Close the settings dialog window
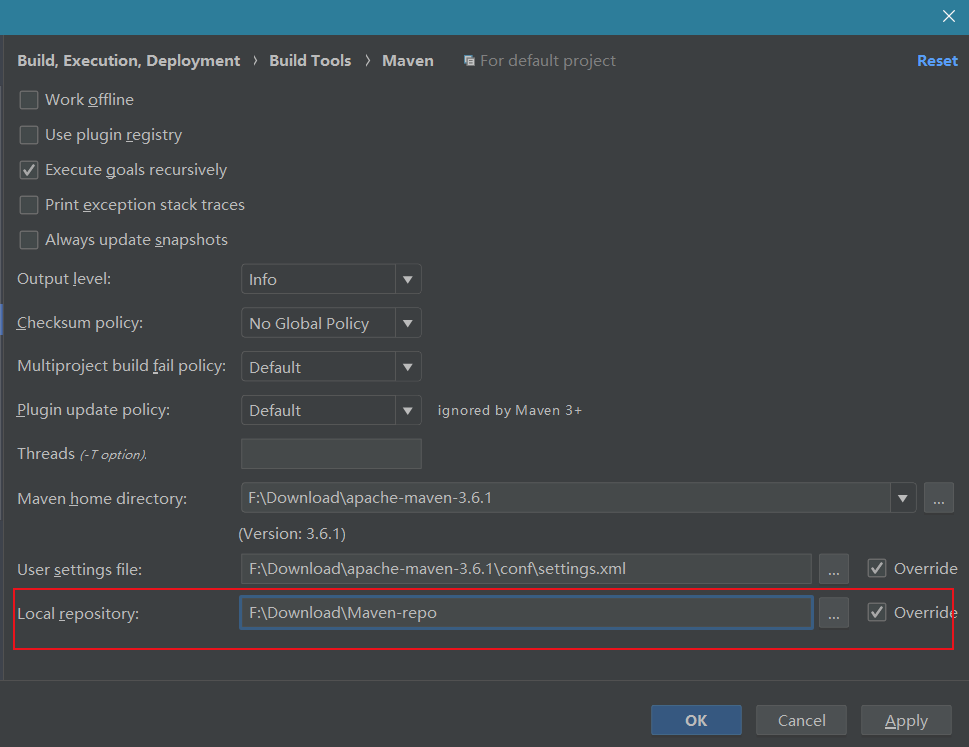The image size is (969, 747). click(949, 16)
